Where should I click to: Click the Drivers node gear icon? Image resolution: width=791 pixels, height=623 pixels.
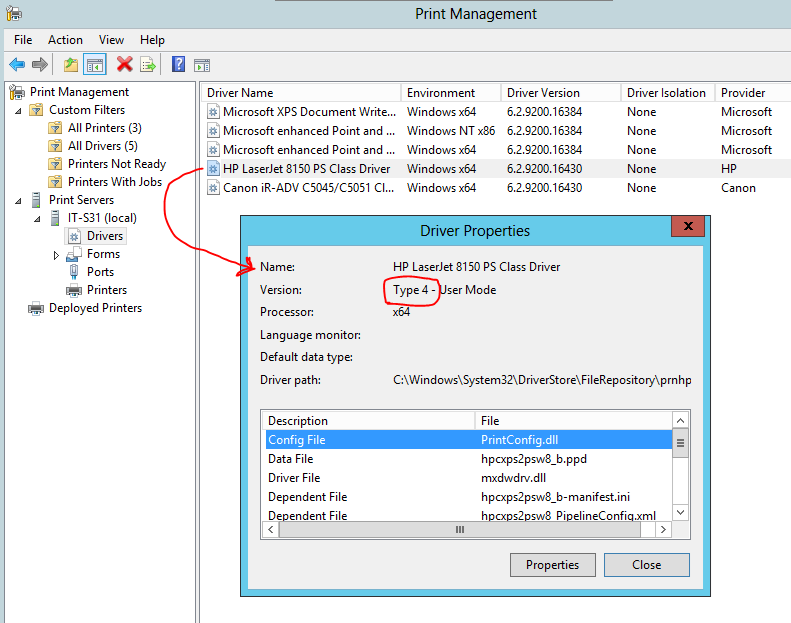(74, 236)
